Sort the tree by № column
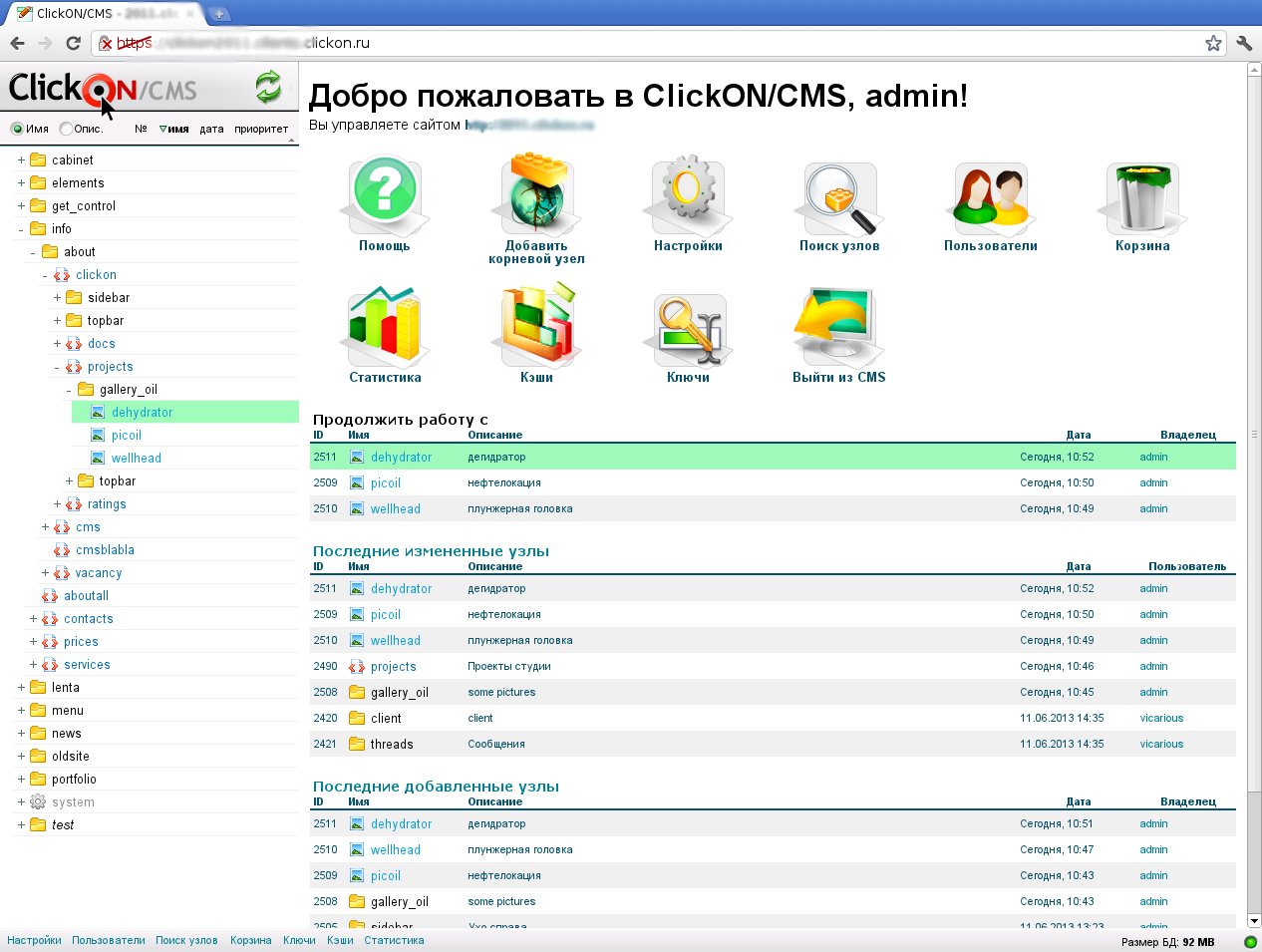The width and height of the screenshot is (1262, 952). coord(141,129)
